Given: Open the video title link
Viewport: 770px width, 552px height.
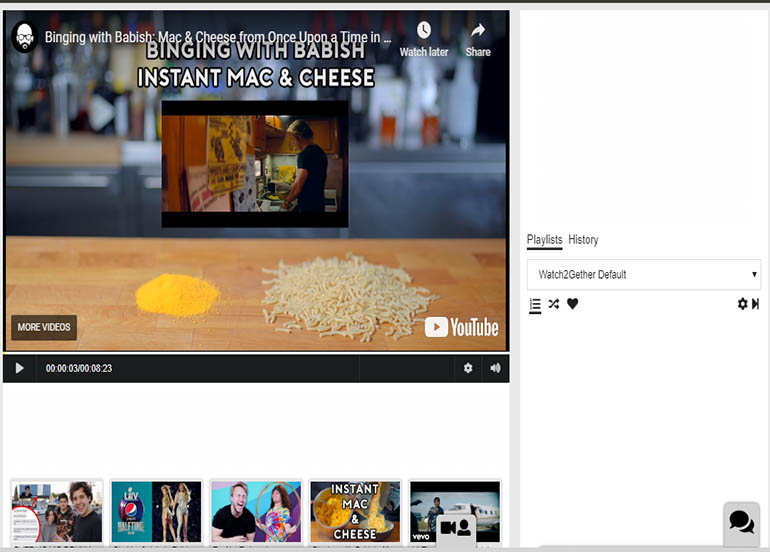Looking at the screenshot, I should tap(218, 37).
